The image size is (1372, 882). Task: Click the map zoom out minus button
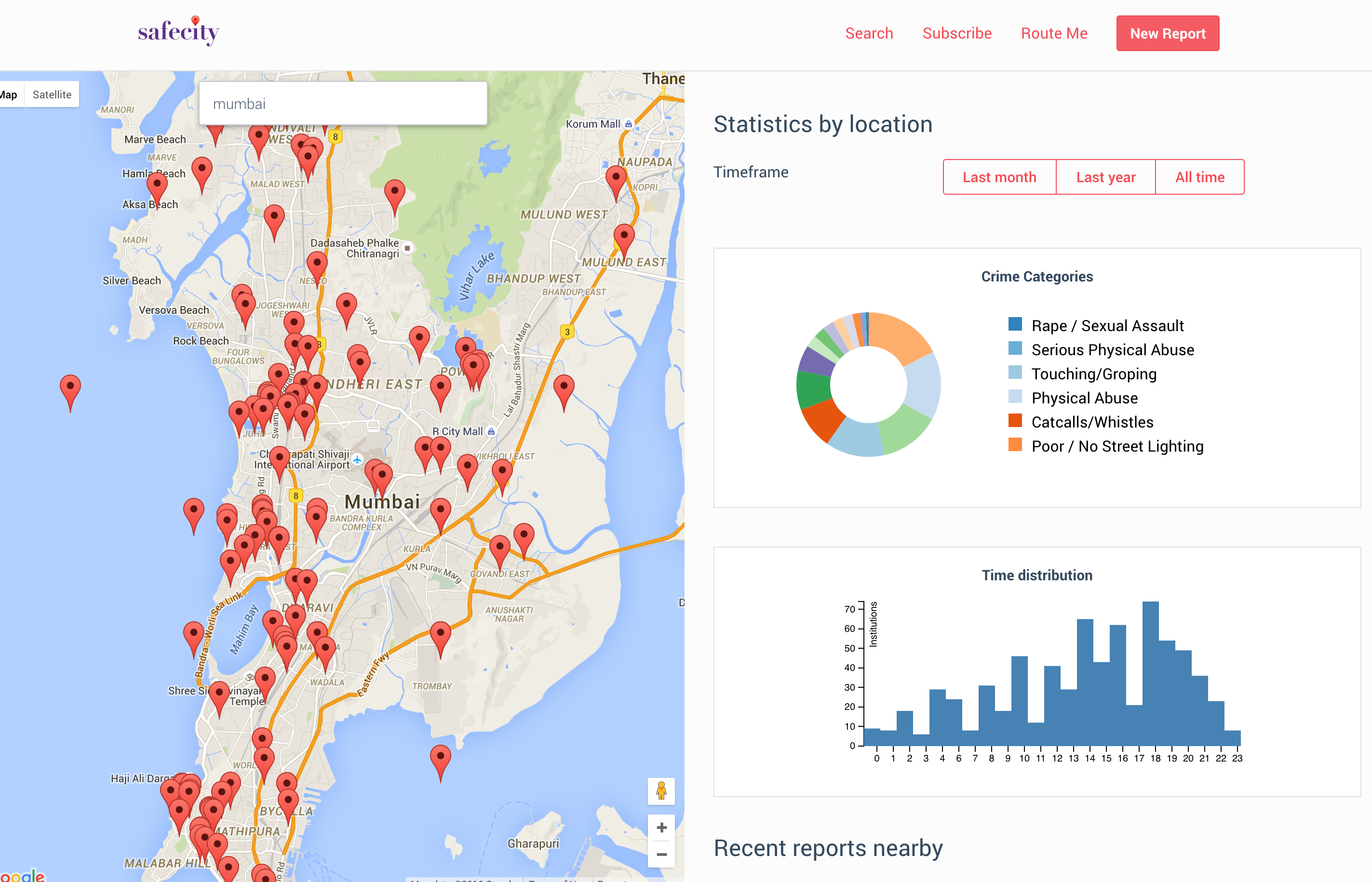(661, 855)
